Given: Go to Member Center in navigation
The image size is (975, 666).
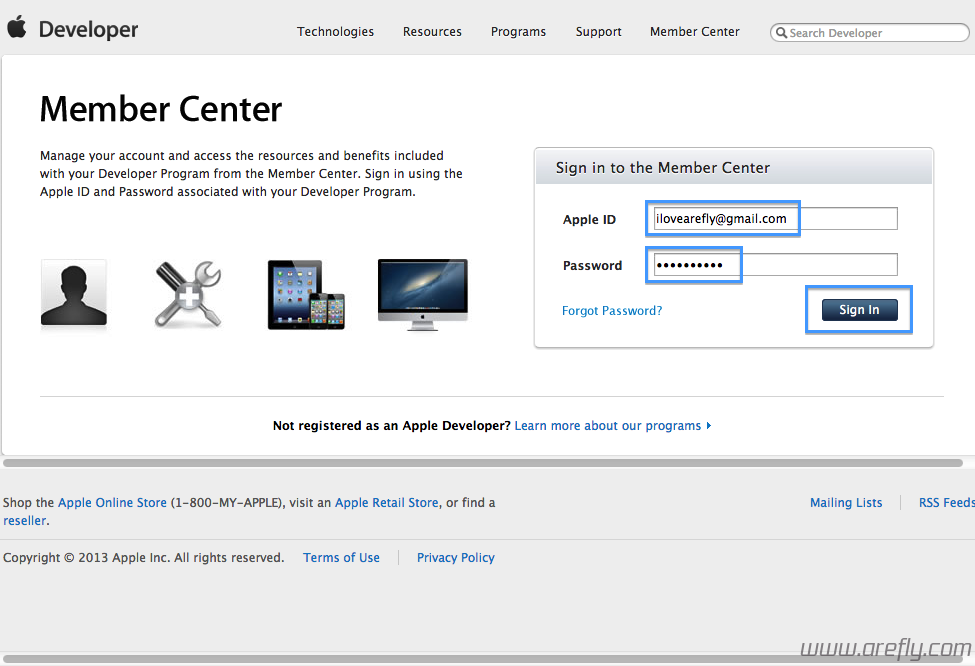Looking at the screenshot, I should coord(695,32).
